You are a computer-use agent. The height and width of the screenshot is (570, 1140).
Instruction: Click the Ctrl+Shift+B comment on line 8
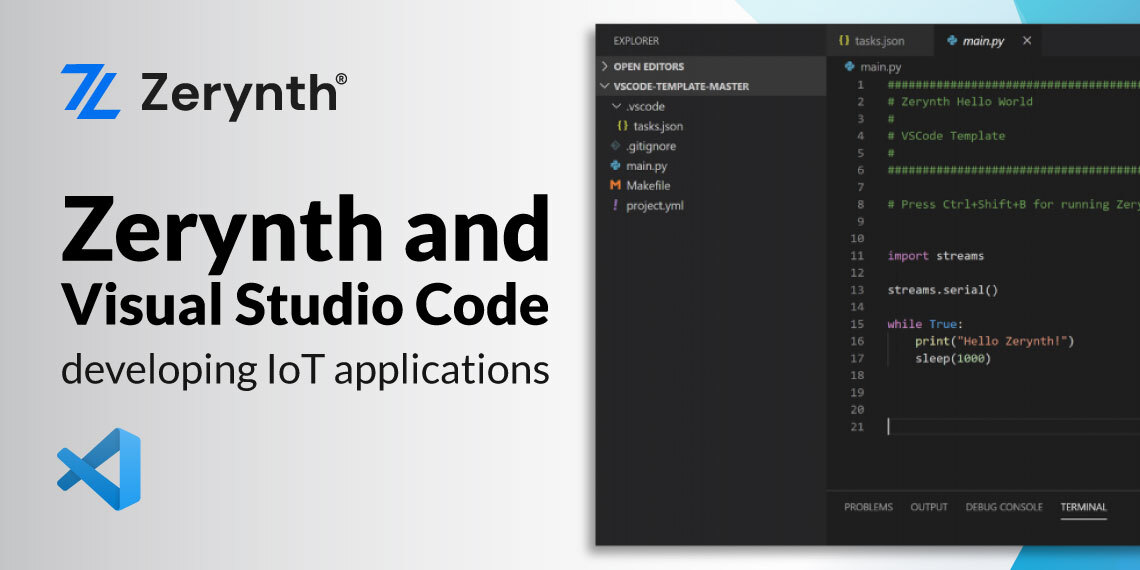1013,204
